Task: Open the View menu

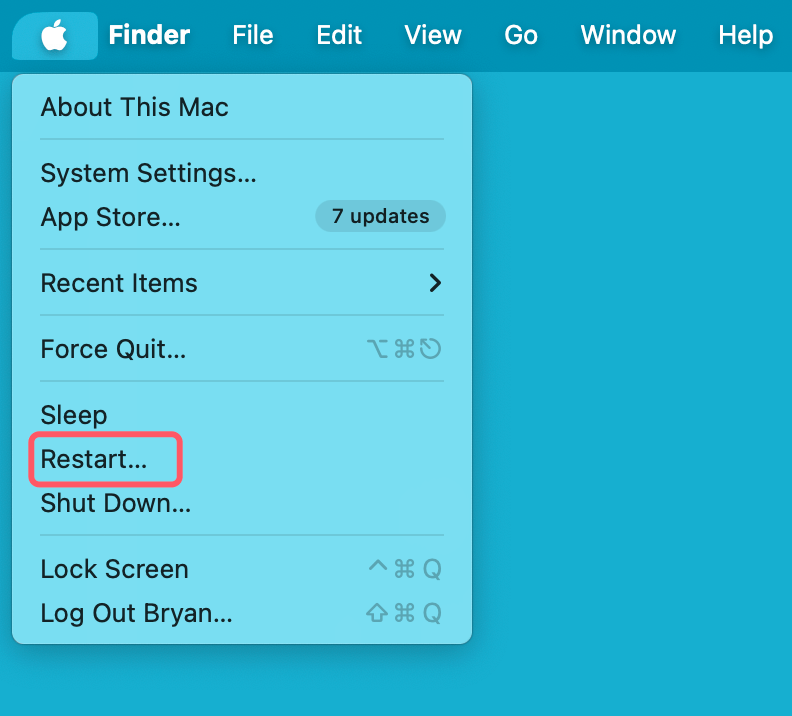Action: coord(433,36)
